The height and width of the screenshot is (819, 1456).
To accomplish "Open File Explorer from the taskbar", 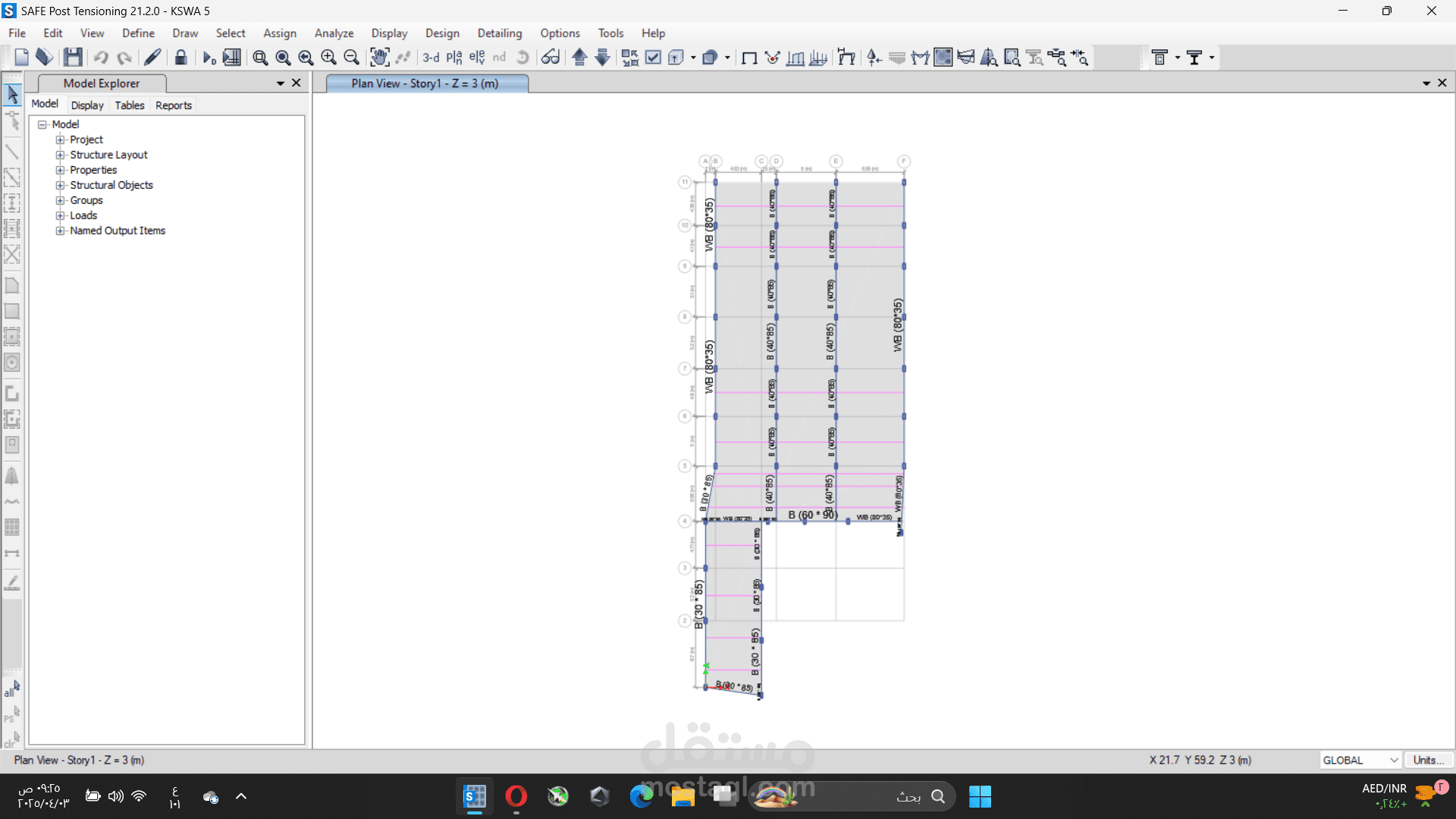I will pyautogui.click(x=682, y=796).
